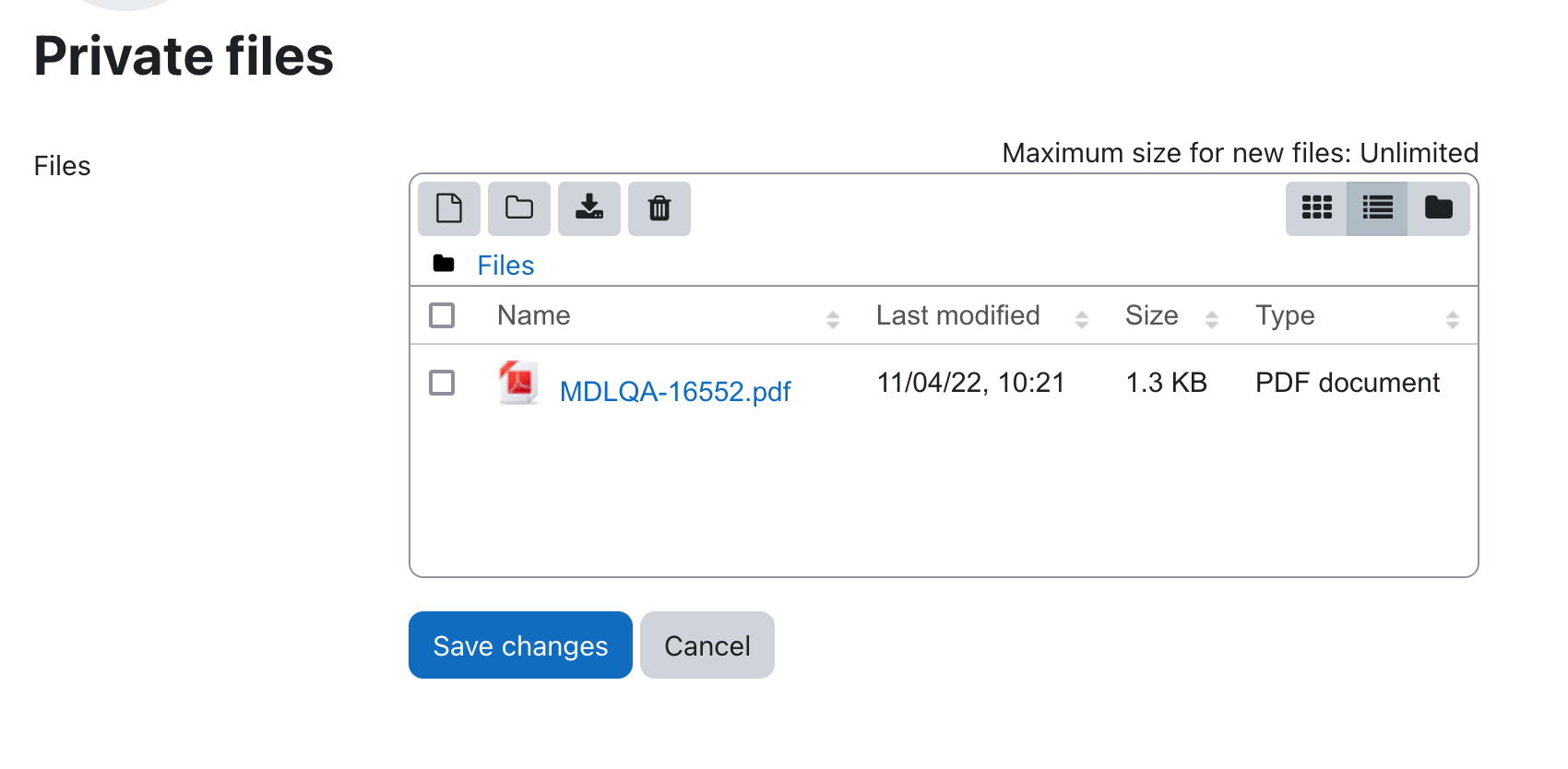Tick the checkbox for MDLQA-16552.pdf
Screen dimensions: 1568x769
point(442,383)
